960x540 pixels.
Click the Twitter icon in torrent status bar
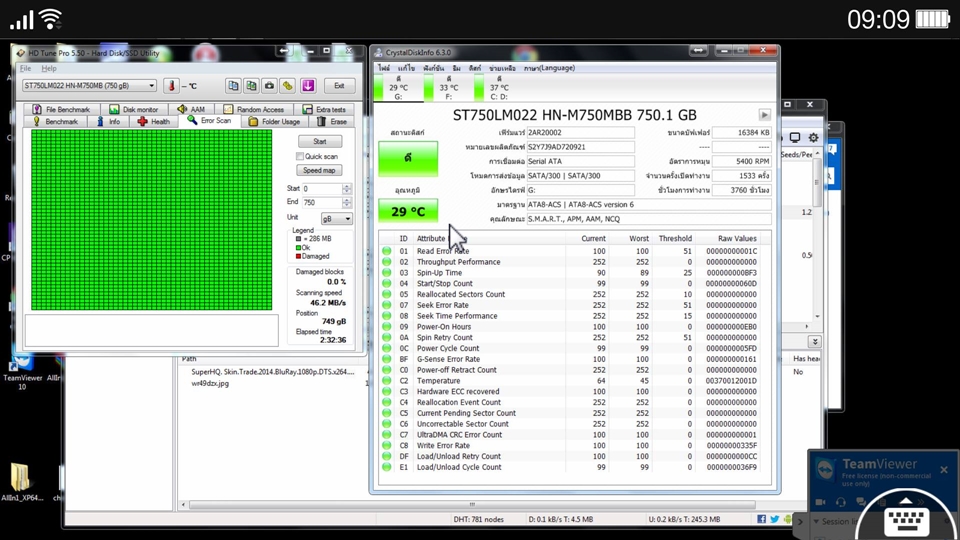coord(774,519)
